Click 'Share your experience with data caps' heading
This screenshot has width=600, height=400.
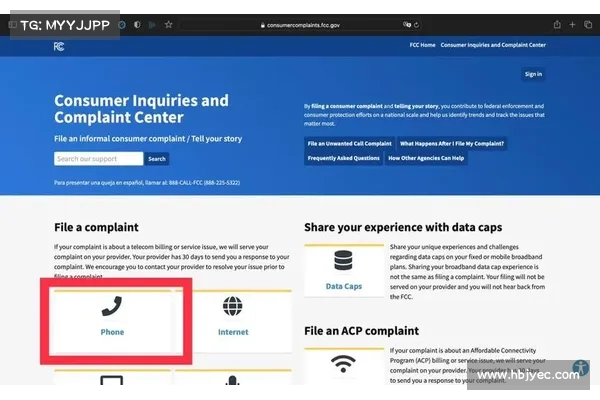tap(403, 227)
